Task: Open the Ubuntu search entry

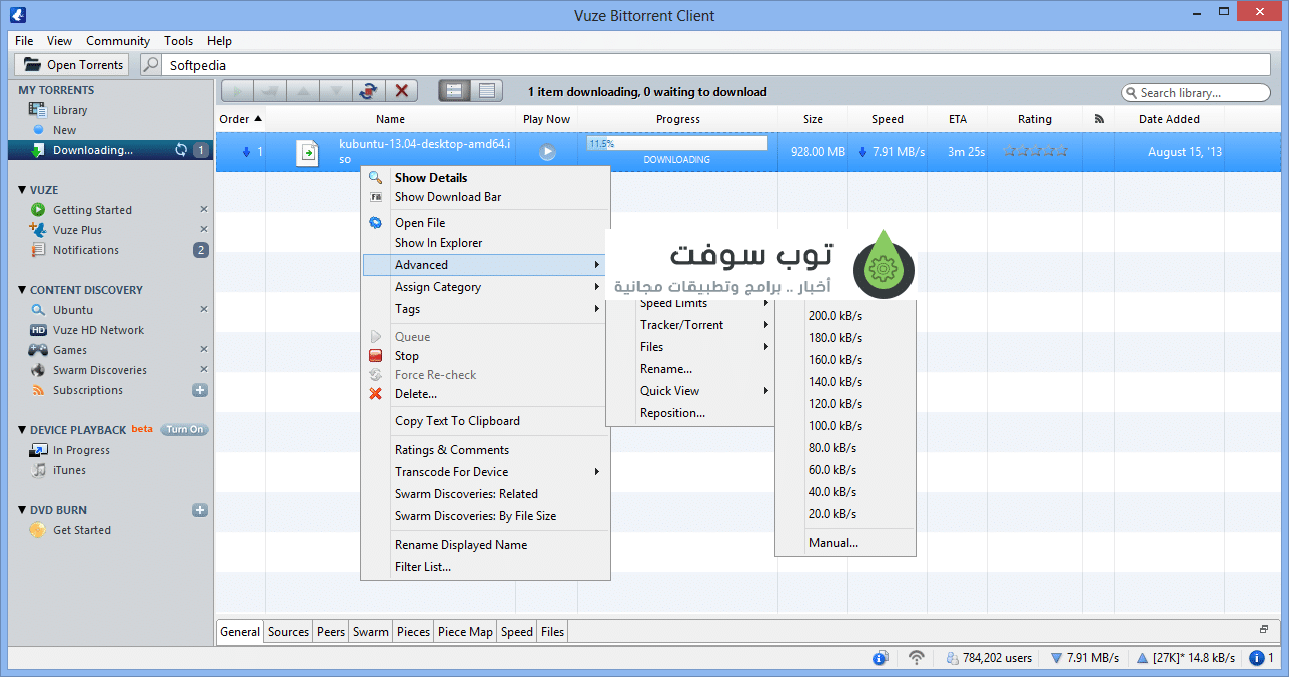Action: tap(73, 310)
